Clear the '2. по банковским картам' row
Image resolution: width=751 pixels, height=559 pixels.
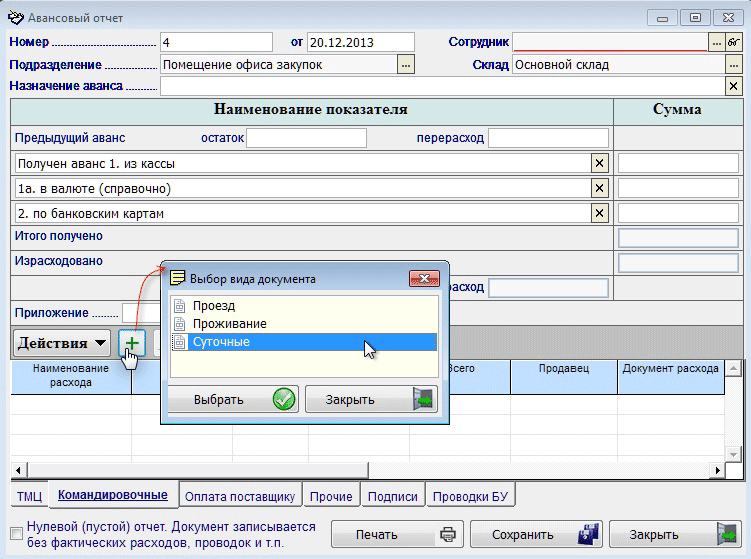point(599,213)
